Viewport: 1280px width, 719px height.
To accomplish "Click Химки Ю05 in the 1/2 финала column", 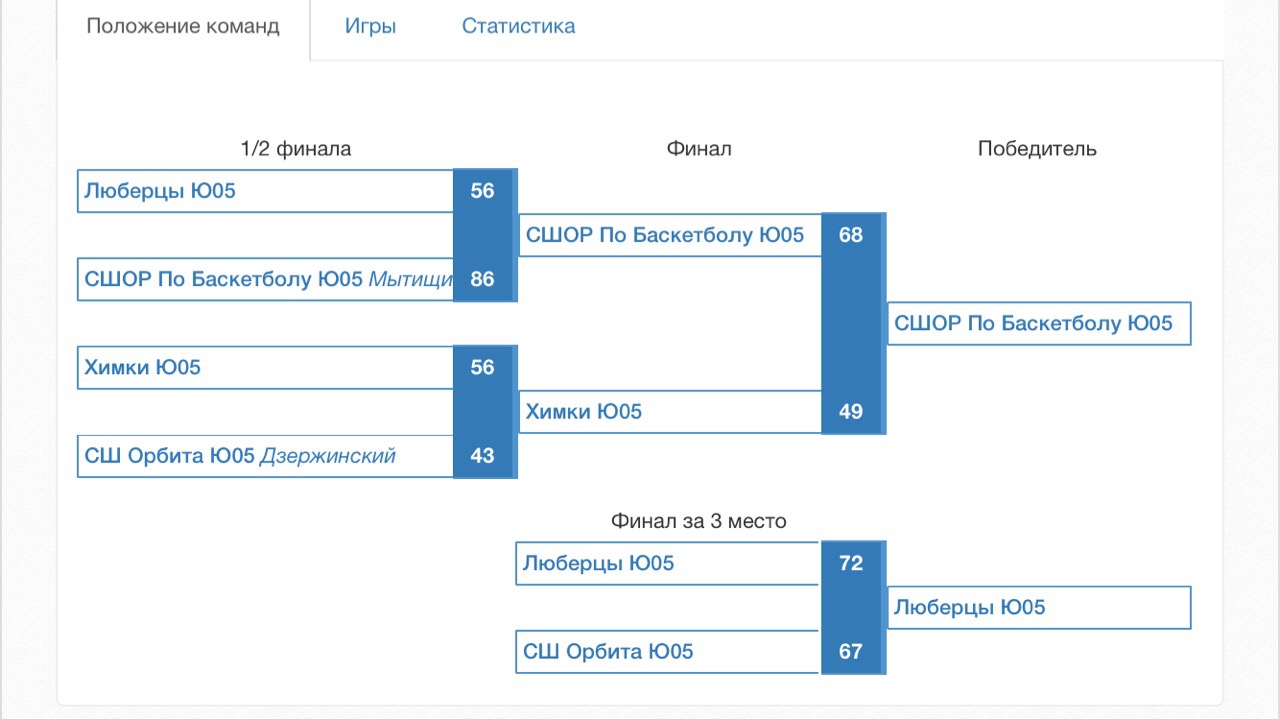I will pyautogui.click(x=142, y=367).
